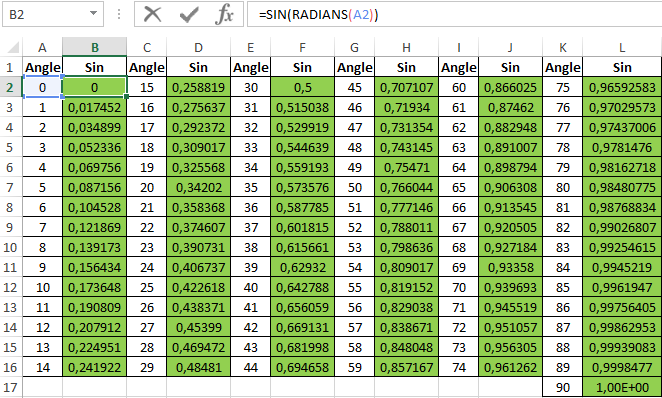Select row 1 header
The image size is (662, 398).
tap(11, 67)
